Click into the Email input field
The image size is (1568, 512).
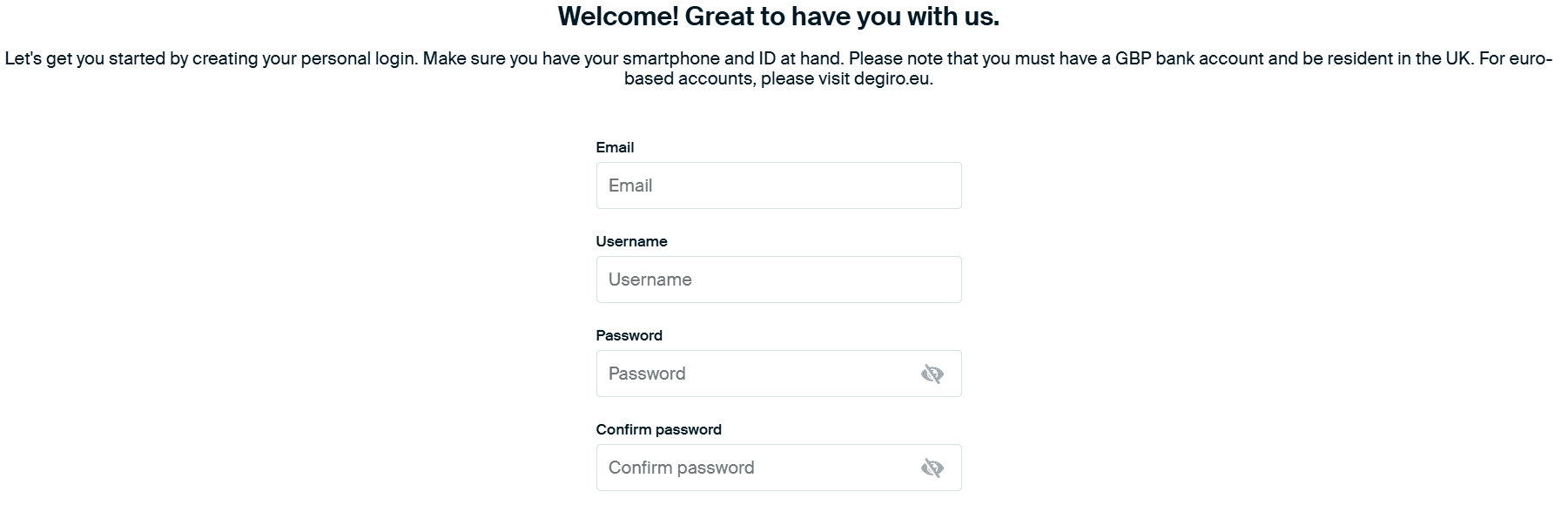(x=777, y=185)
